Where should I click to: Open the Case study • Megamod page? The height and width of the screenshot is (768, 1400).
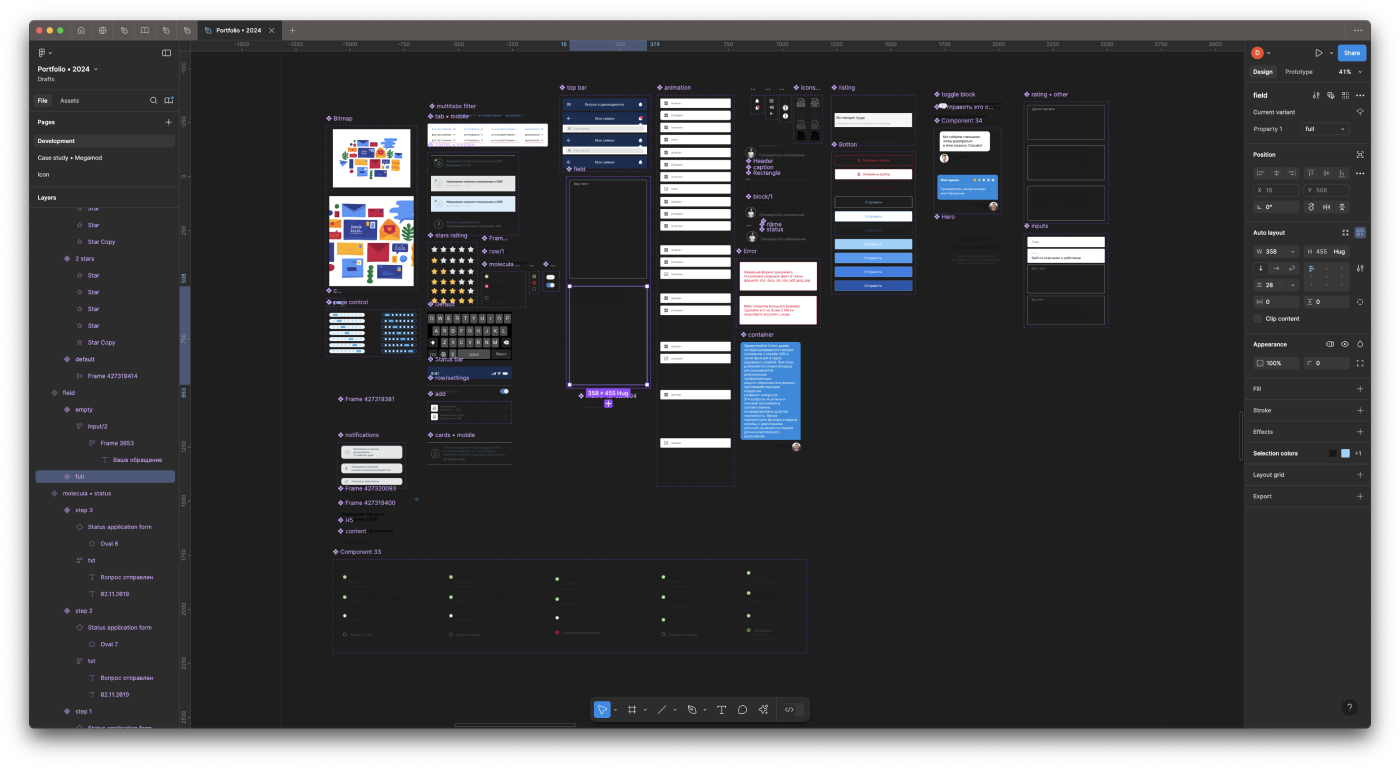pos(70,158)
